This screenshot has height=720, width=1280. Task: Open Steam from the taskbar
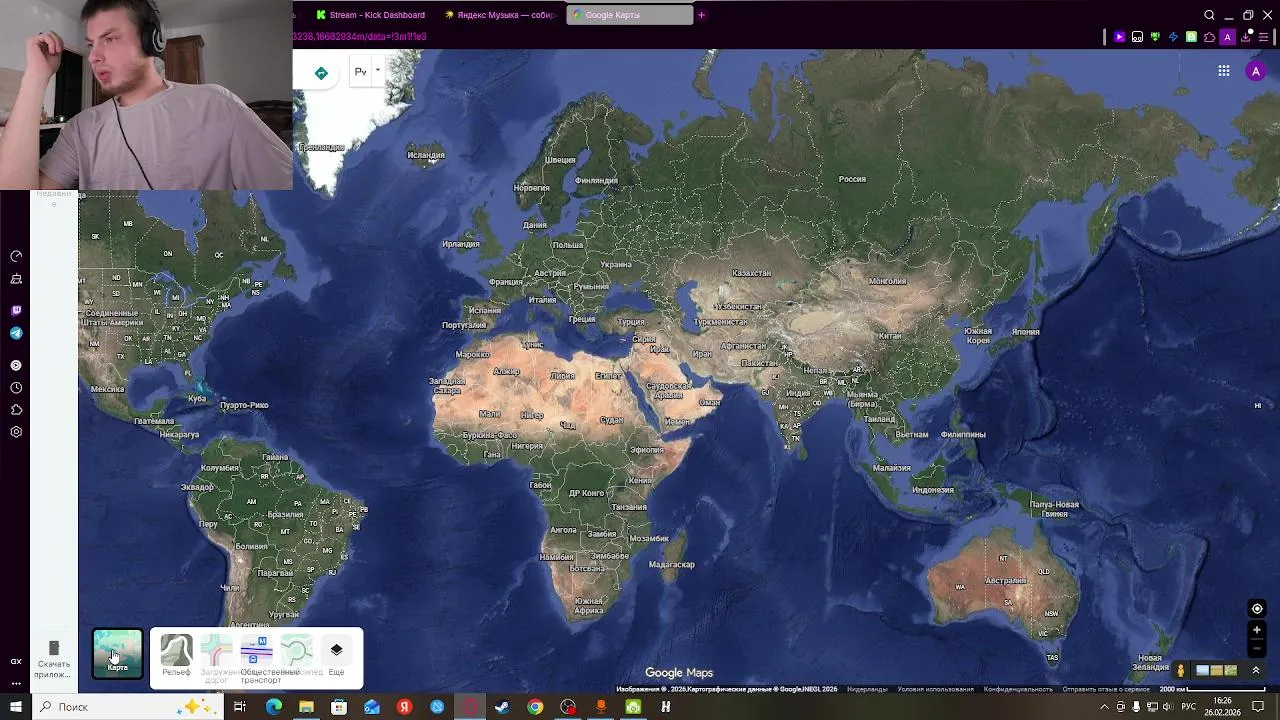tap(502, 707)
